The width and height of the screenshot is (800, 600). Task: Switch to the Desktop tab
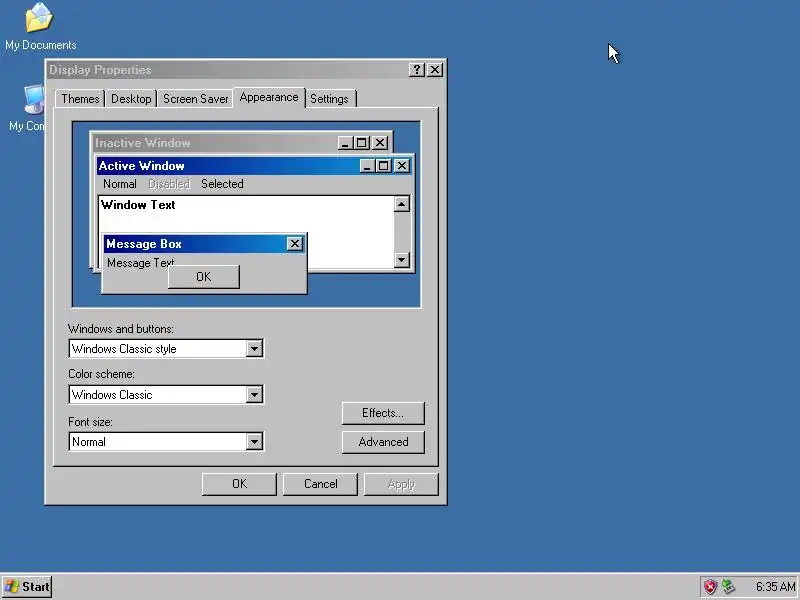131,98
